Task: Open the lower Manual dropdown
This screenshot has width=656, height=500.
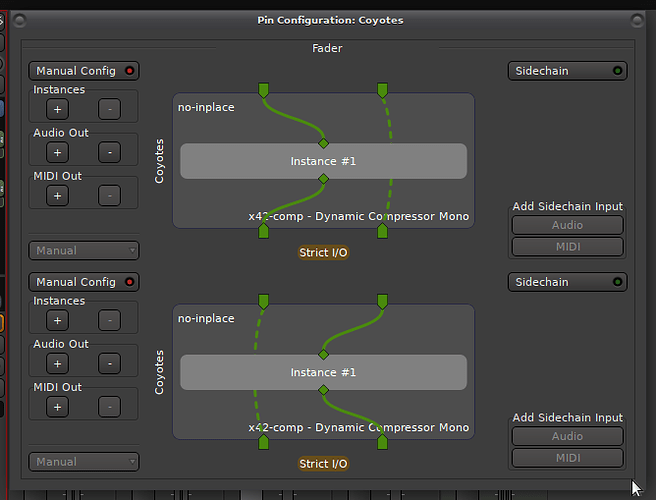Action: (x=84, y=461)
